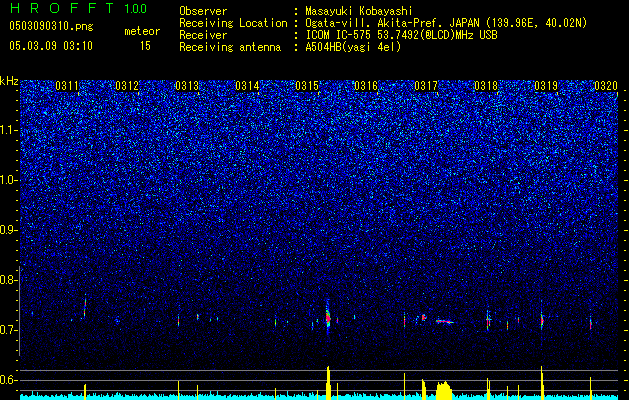The height and width of the screenshot is (400, 629).
Task: Click the 0319 time marker
Action: pyautogui.click(x=546, y=86)
